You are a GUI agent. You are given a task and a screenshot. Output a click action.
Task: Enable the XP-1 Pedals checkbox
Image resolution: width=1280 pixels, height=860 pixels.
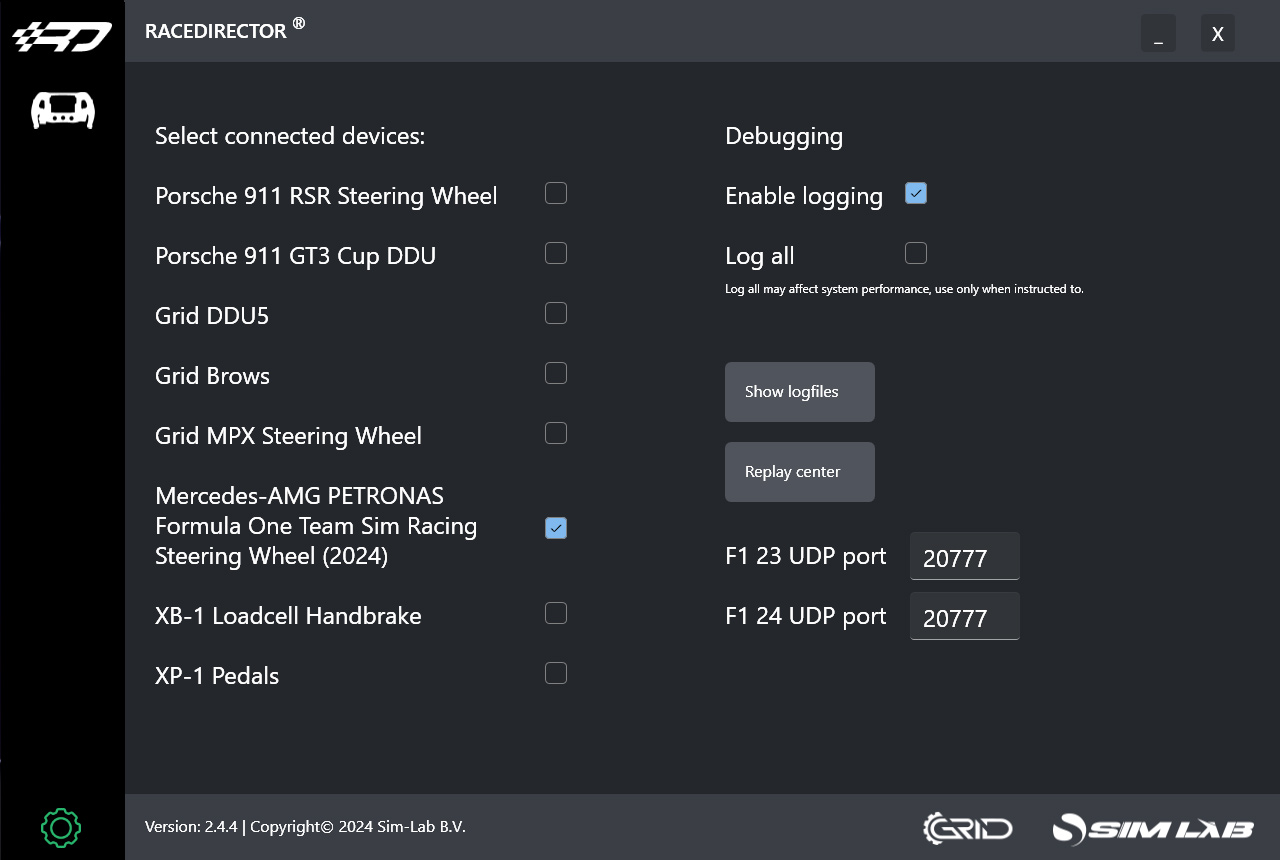tap(556, 674)
